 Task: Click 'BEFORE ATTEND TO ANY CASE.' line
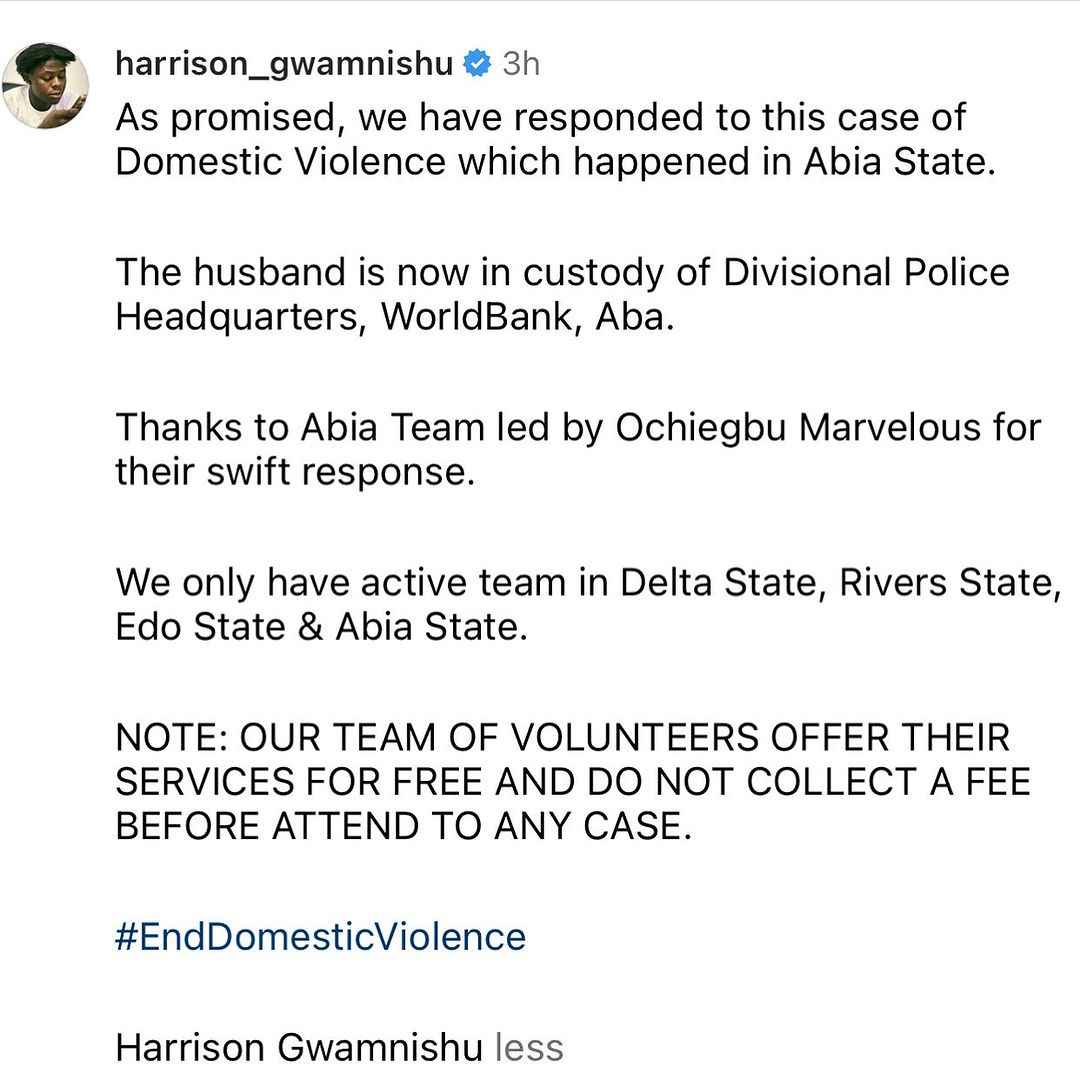(403, 826)
